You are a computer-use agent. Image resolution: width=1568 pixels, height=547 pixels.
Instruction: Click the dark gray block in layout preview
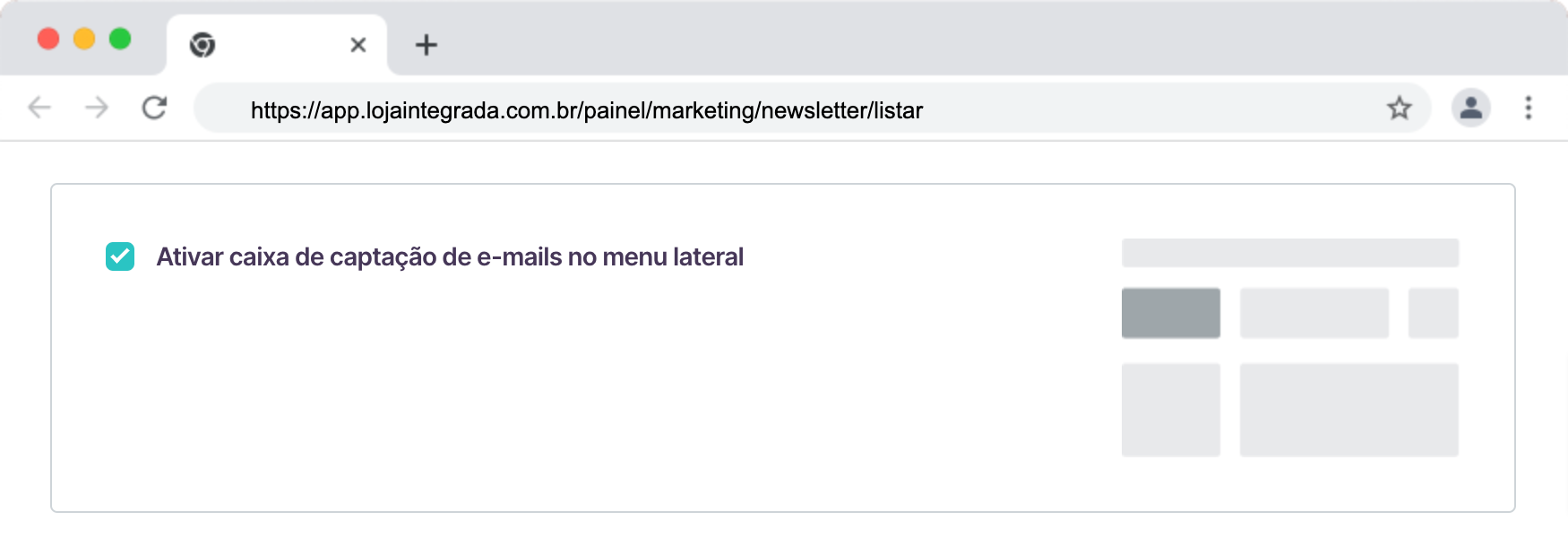coord(1170,313)
